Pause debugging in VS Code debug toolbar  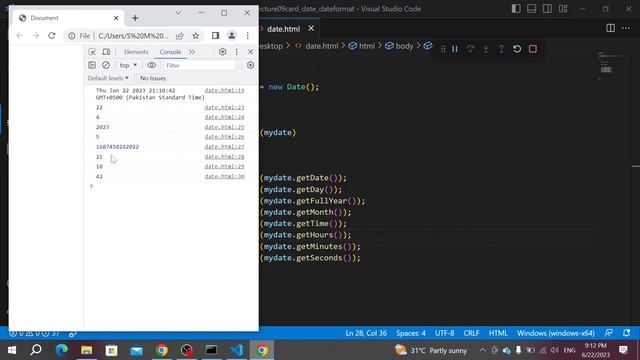point(455,49)
